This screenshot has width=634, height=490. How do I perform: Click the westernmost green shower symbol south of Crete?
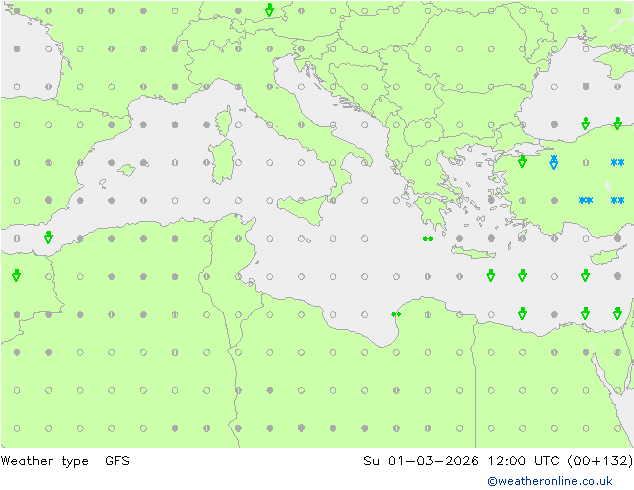pyautogui.click(x=491, y=275)
